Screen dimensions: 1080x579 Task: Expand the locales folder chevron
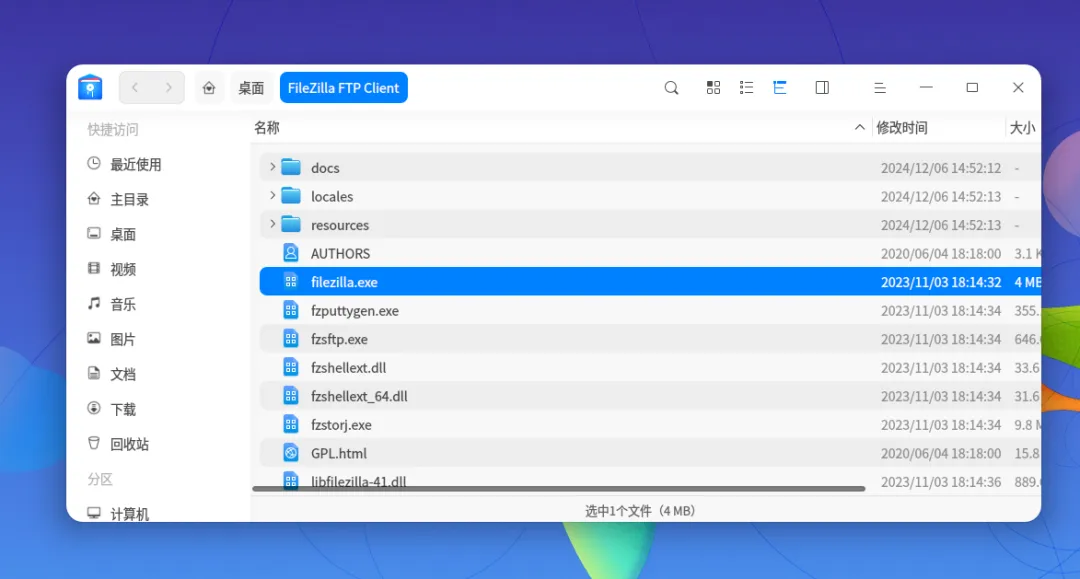272,196
